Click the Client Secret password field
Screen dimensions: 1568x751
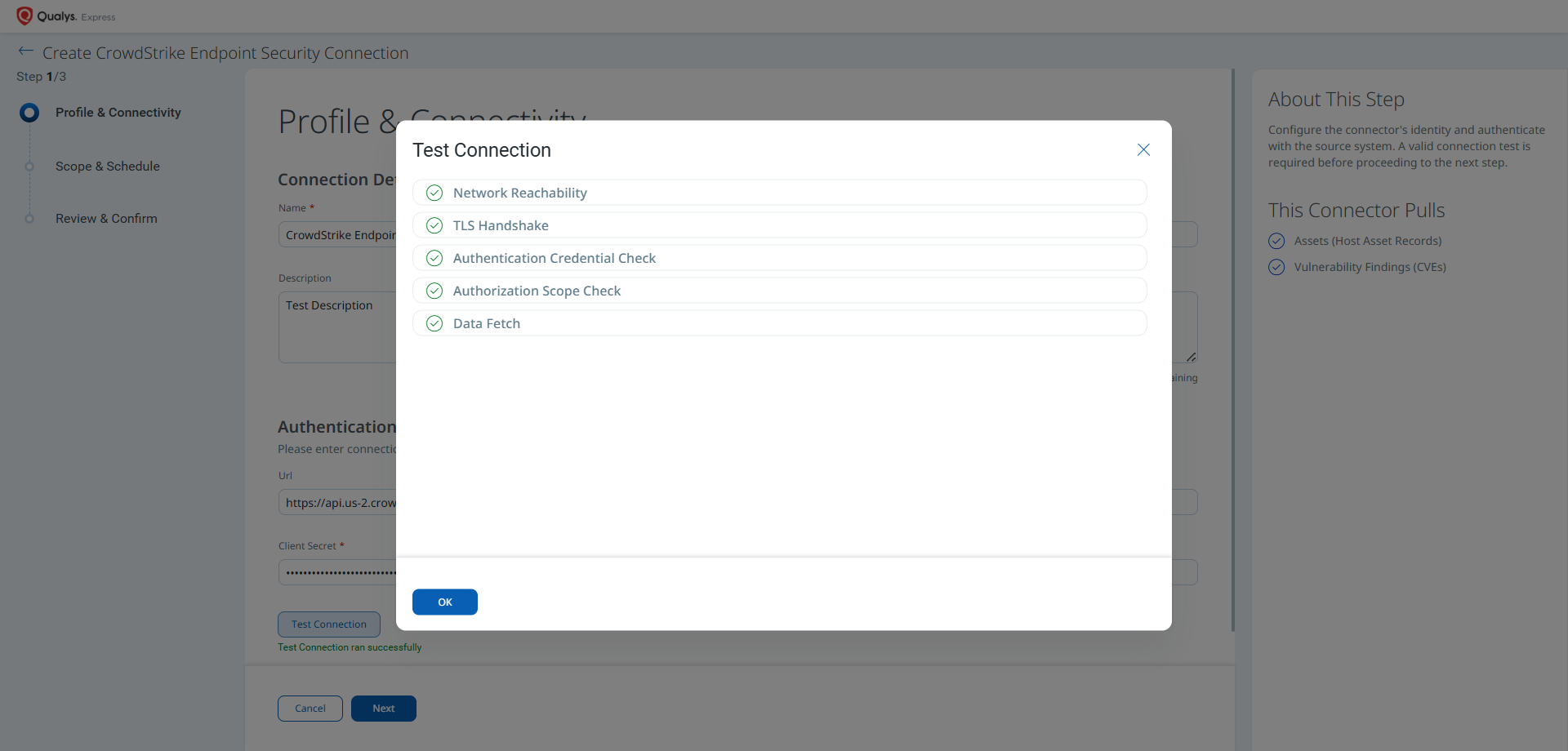tap(337, 572)
